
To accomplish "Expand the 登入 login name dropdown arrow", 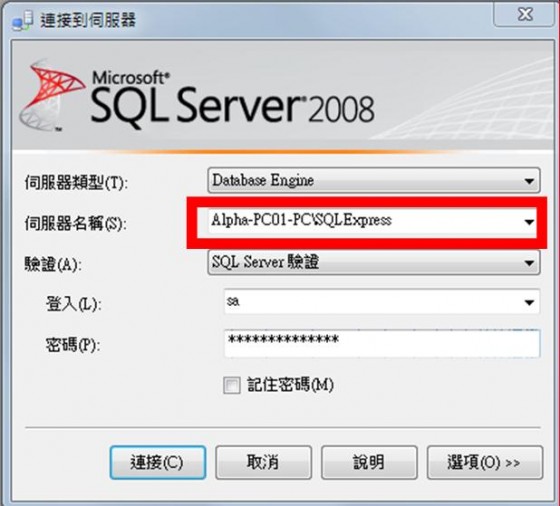I will pyautogui.click(x=529, y=302).
